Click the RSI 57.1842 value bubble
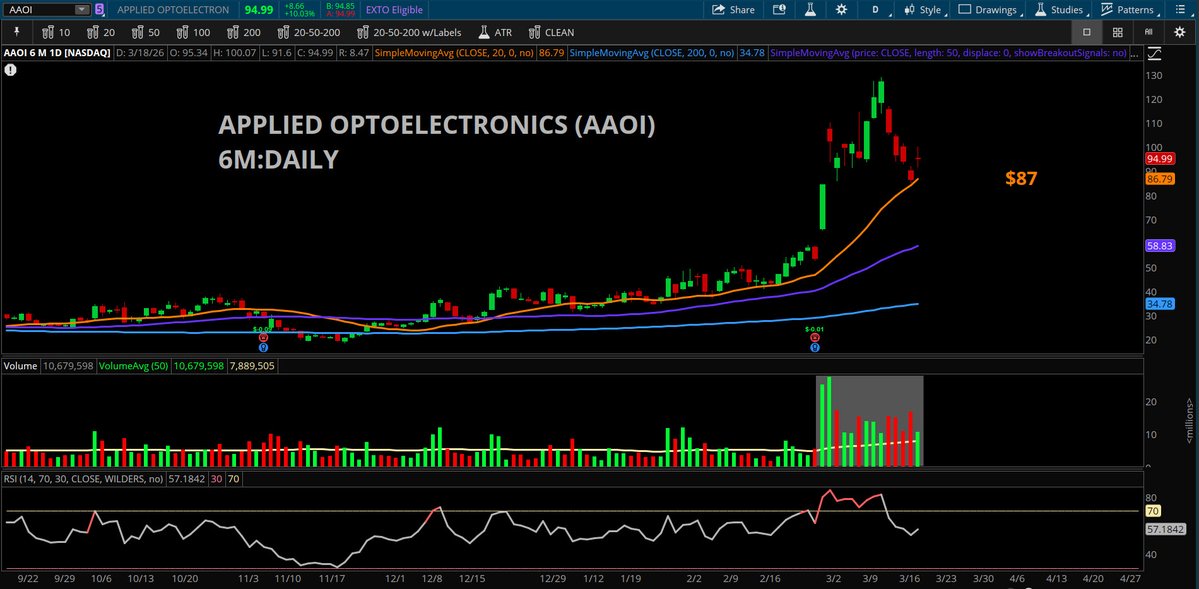Image resolution: width=1199 pixels, height=589 pixels. click(x=1165, y=529)
